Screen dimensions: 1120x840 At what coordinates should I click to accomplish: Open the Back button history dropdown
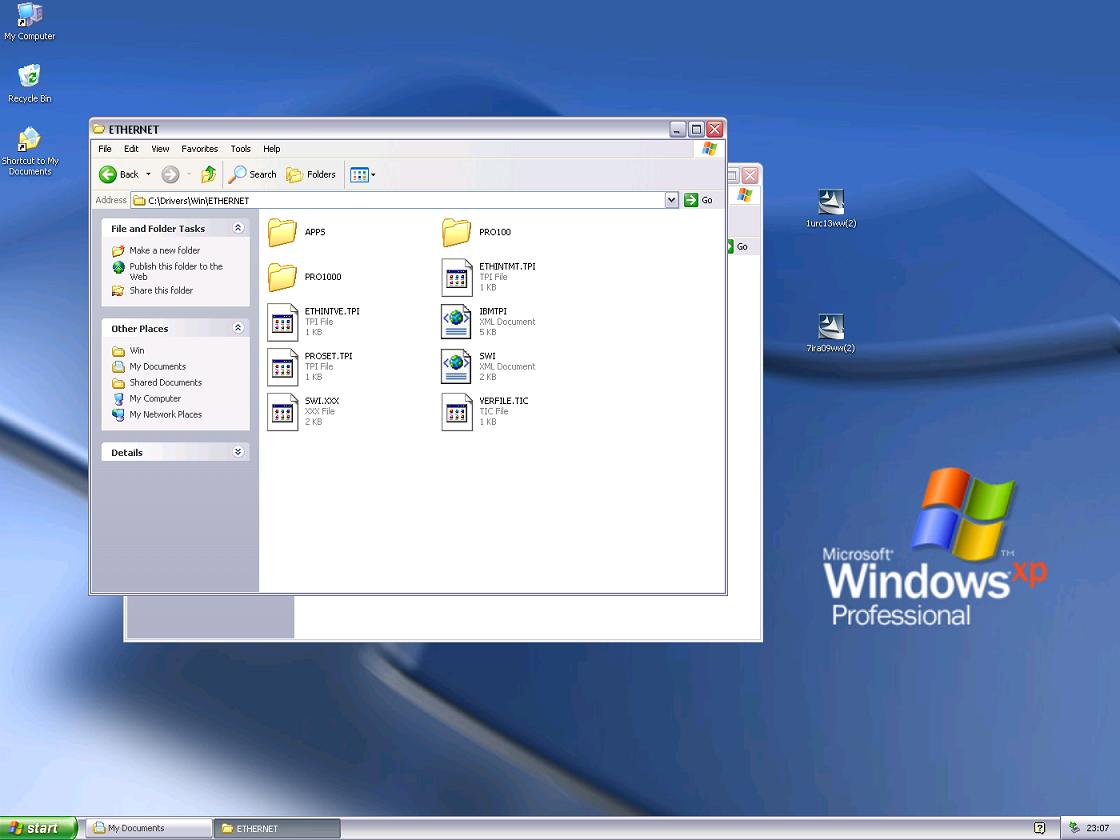pyautogui.click(x=148, y=174)
